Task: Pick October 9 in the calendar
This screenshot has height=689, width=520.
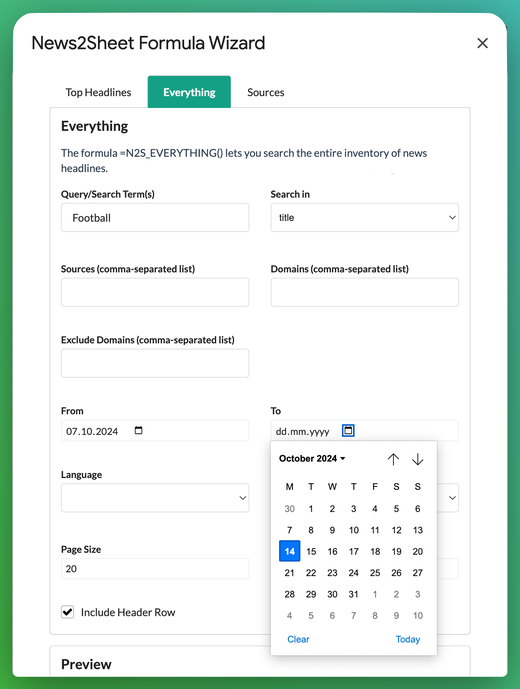Action: [x=332, y=530]
